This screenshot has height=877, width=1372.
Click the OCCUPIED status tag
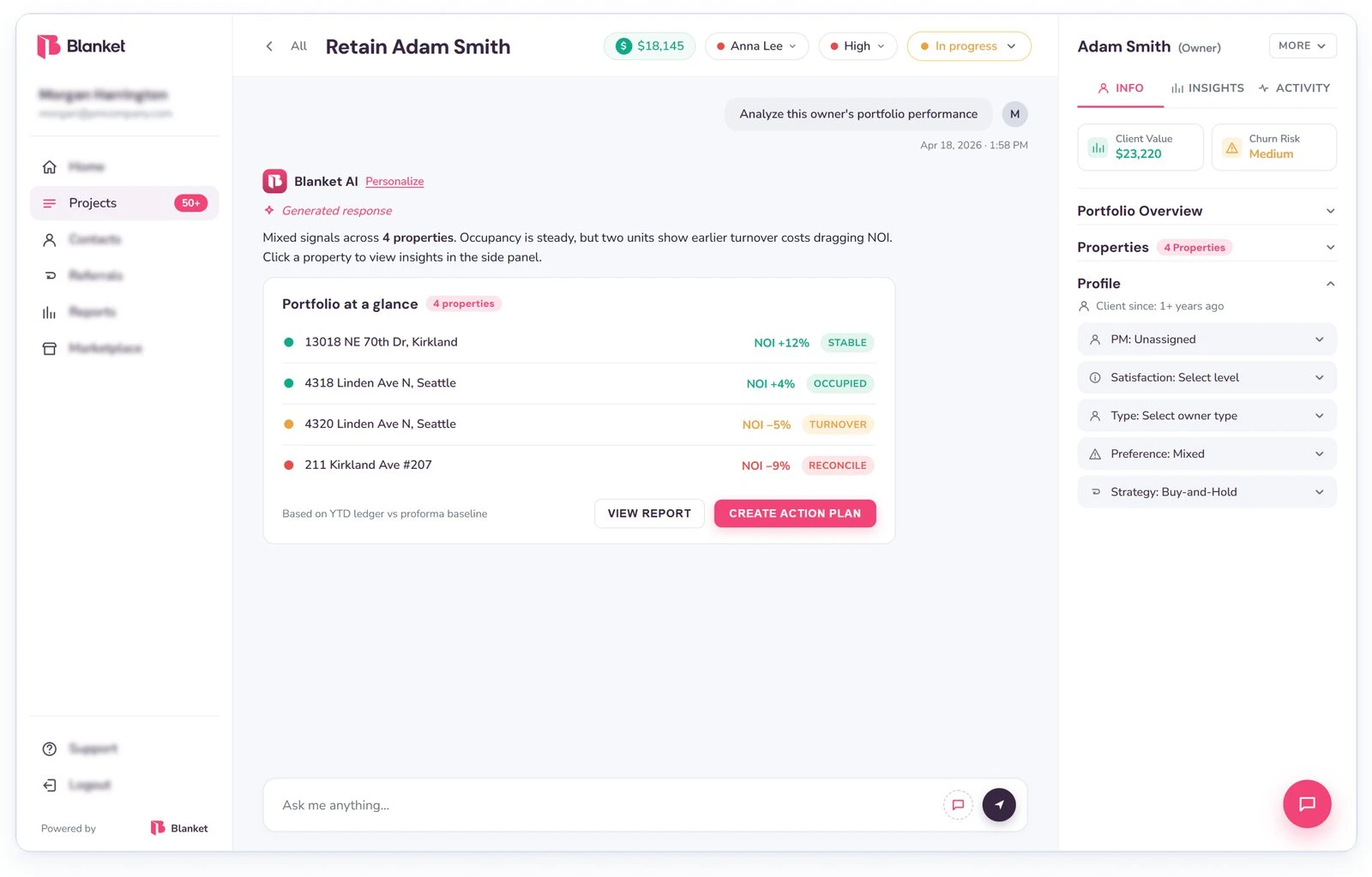[x=840, y=384]
